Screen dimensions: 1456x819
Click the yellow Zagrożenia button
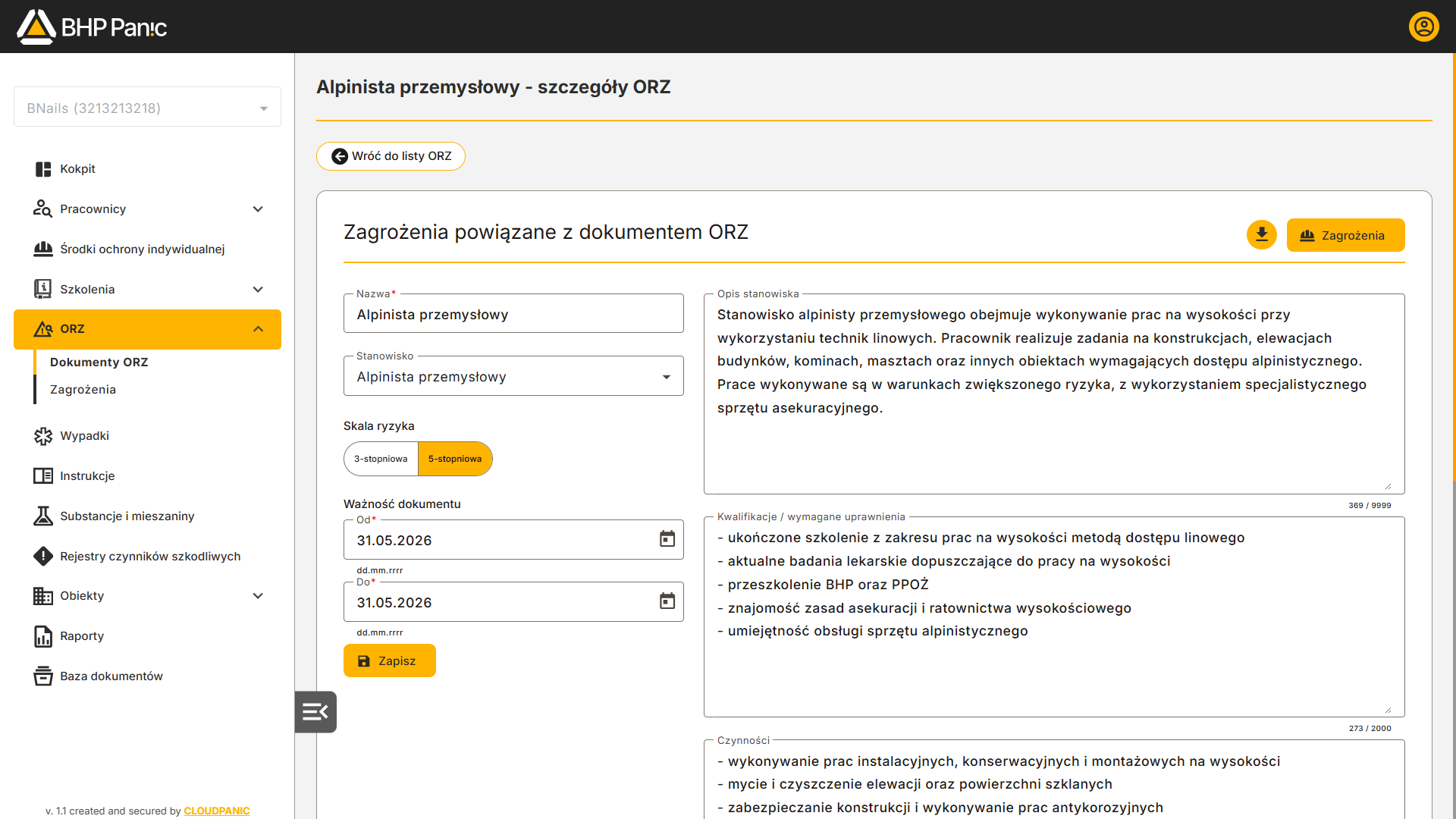(x=1345, y=235)
